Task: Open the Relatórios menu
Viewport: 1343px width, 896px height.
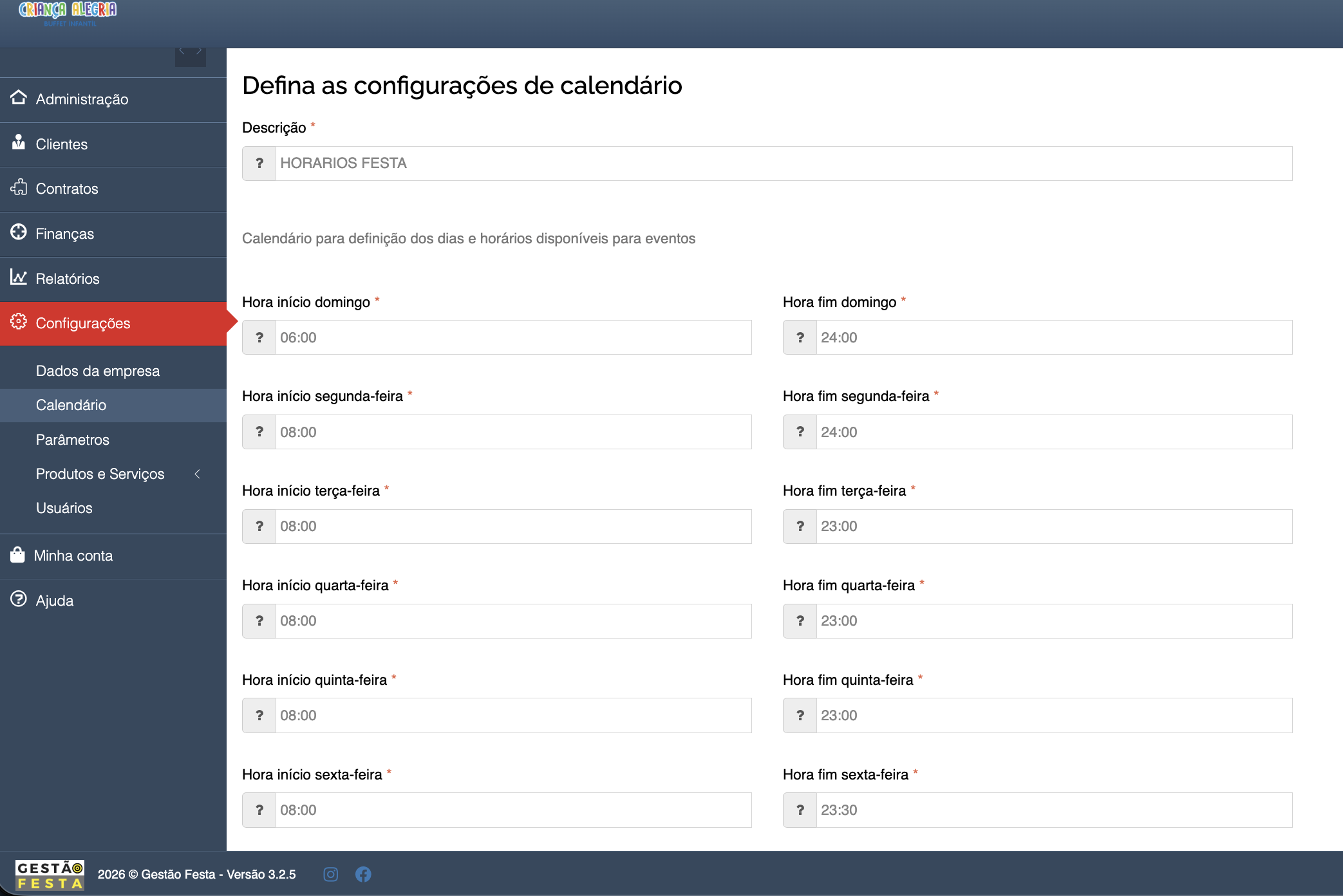Action: (x=113, y=280)
